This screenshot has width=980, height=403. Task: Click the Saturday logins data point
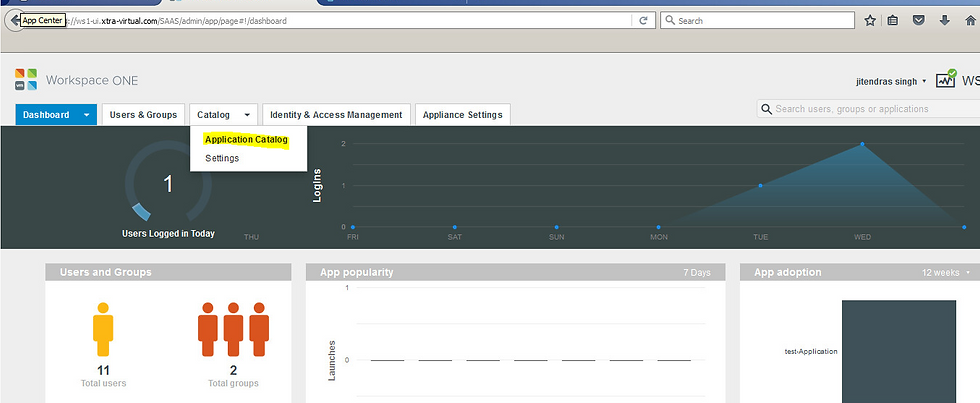(x=454, y=227)
